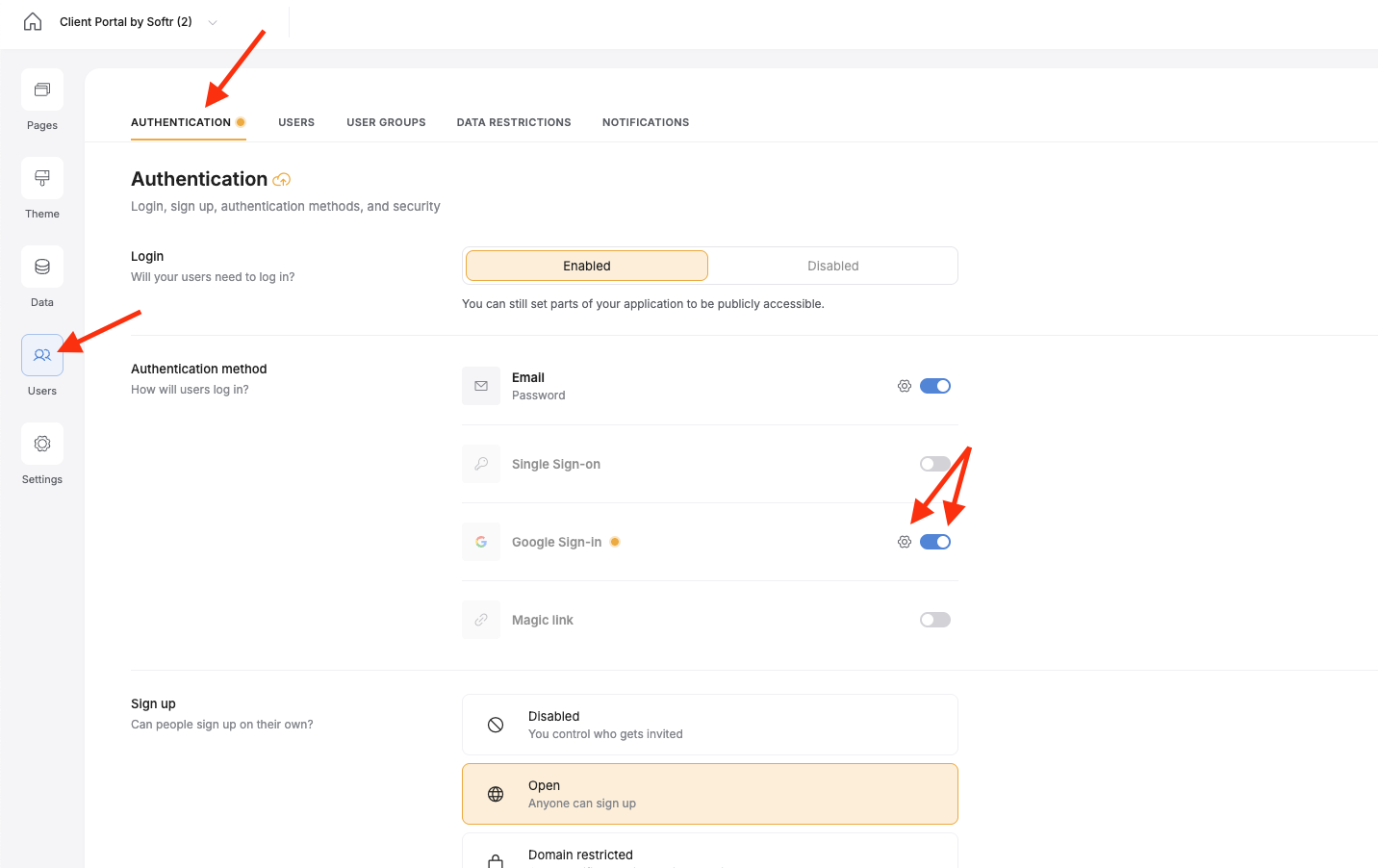Click the upgrade cloud icon beside Authentication heading
This screenshot has height=868, width=1378.
(281, 180)
